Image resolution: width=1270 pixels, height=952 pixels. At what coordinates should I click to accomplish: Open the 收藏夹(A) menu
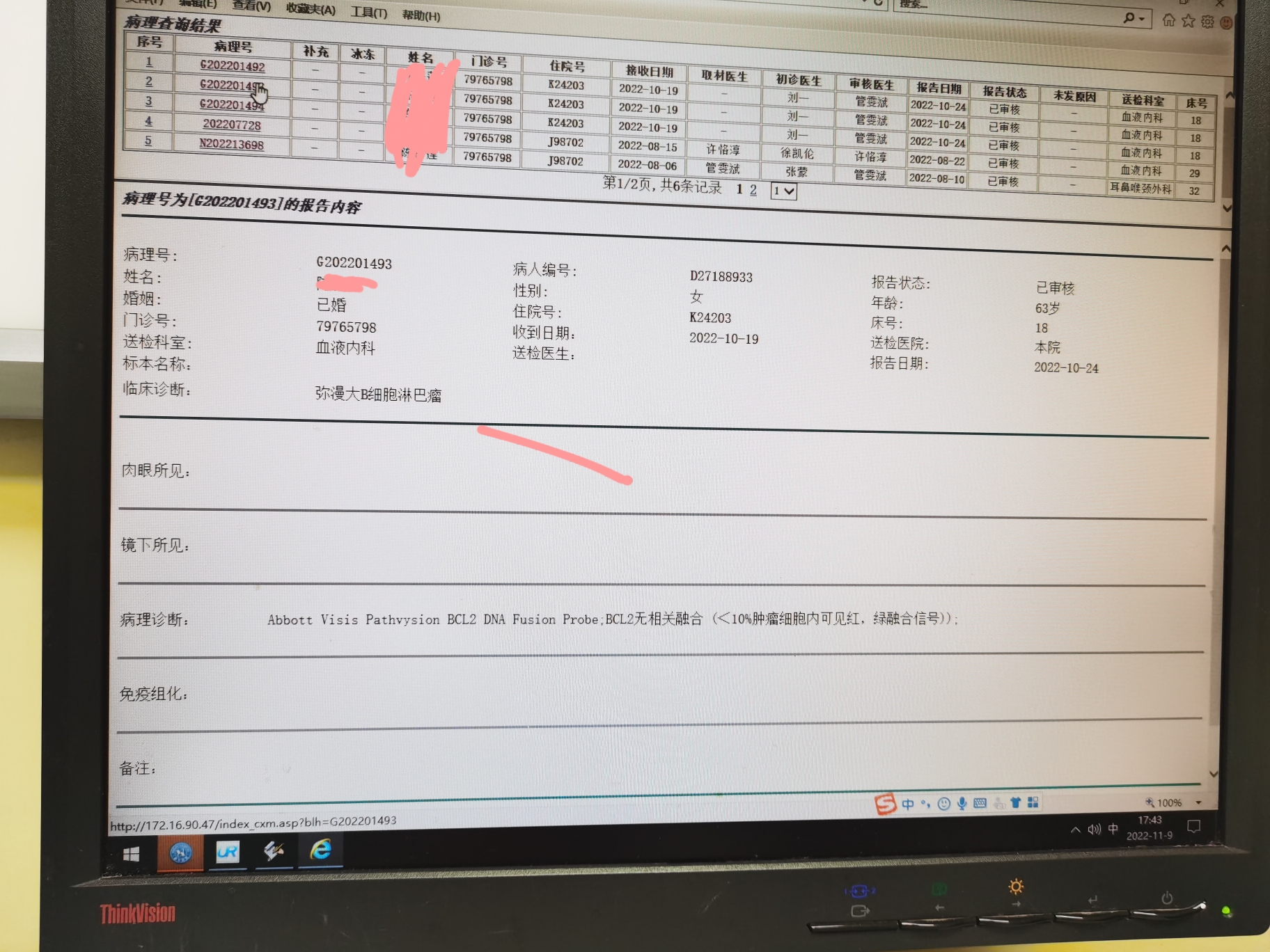coord(311,9)
